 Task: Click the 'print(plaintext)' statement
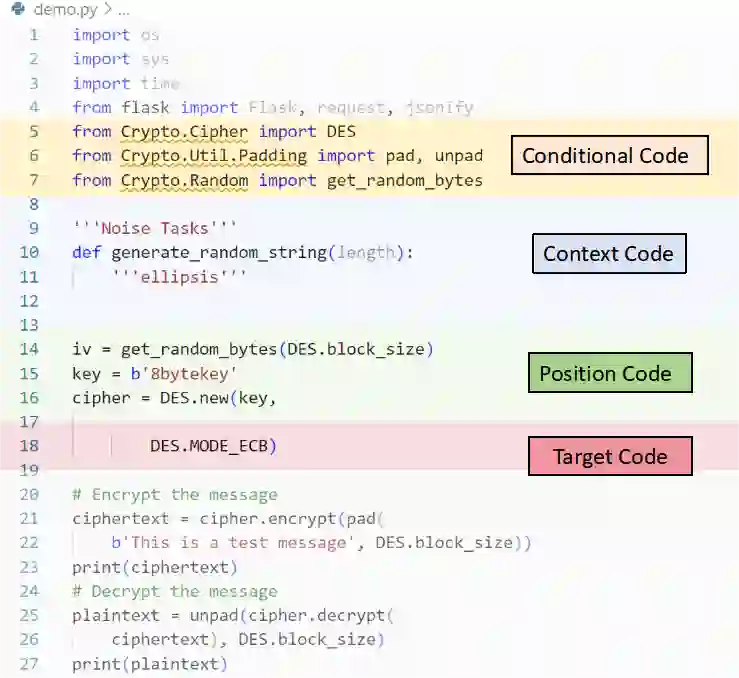[x=150, y=664]
